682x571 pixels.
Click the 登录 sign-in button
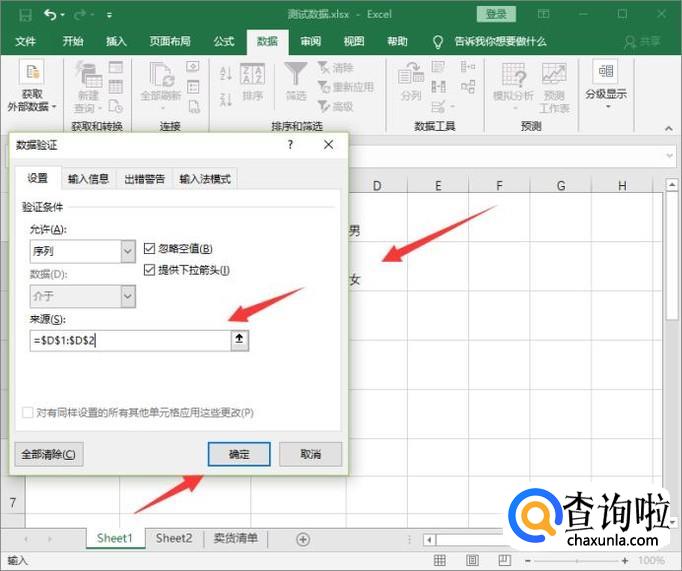click(496, 14)
